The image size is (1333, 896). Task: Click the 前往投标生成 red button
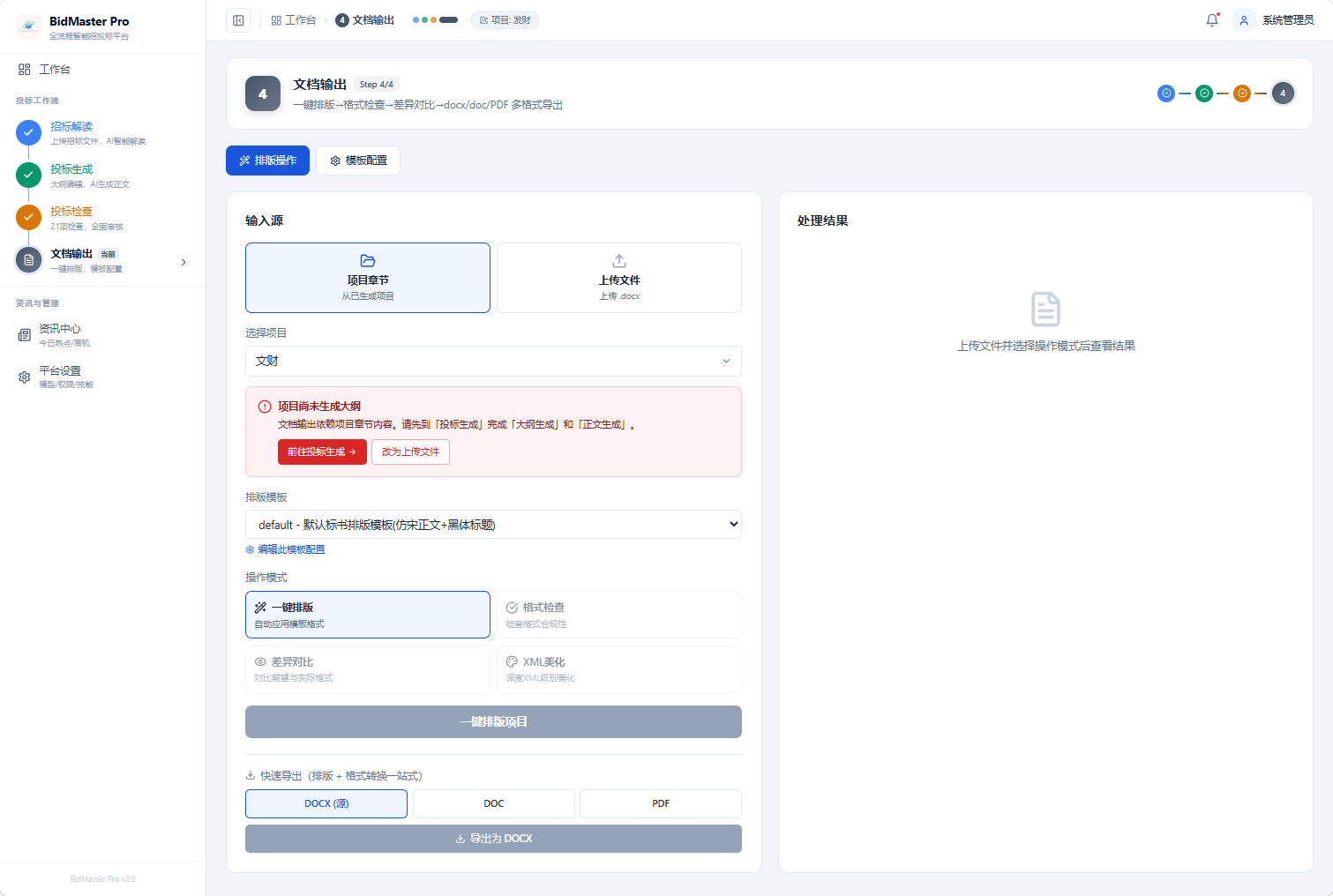tap(322, 452)
